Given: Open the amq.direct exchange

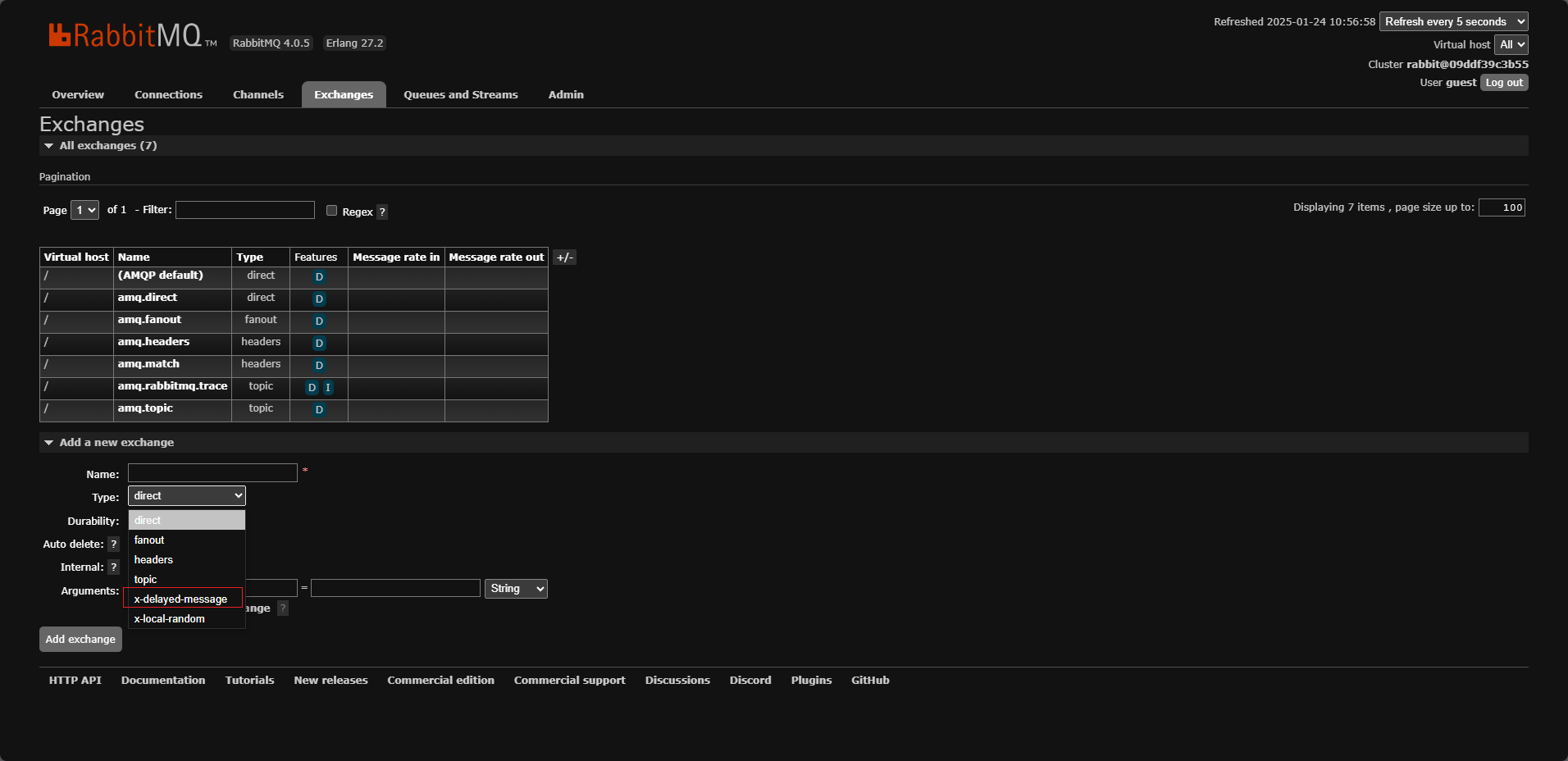Looking at the screenshot, I should [148, 298].
